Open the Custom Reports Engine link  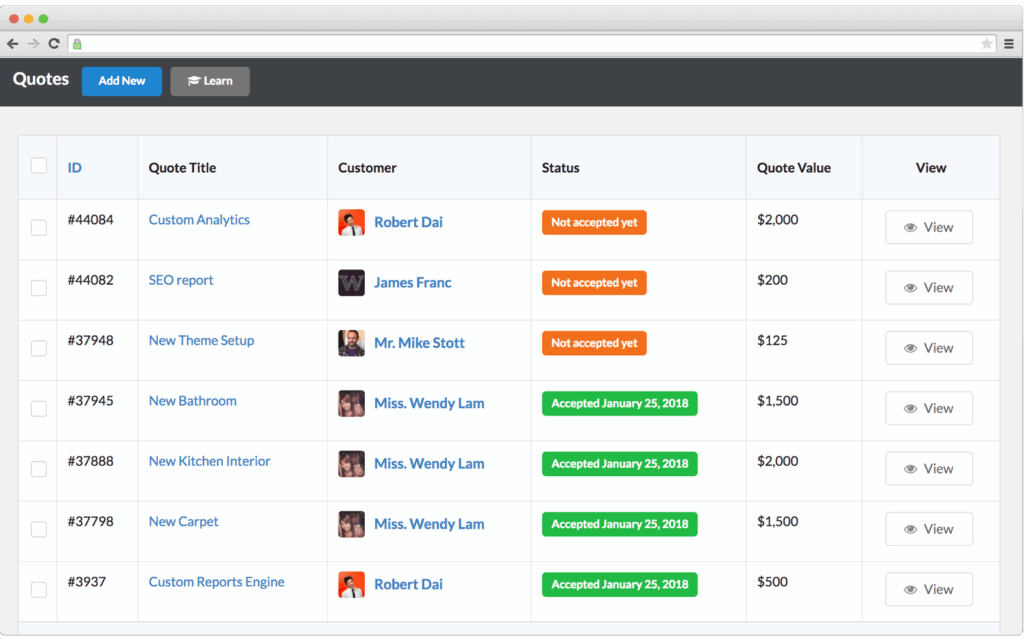[x=216, y=582]
